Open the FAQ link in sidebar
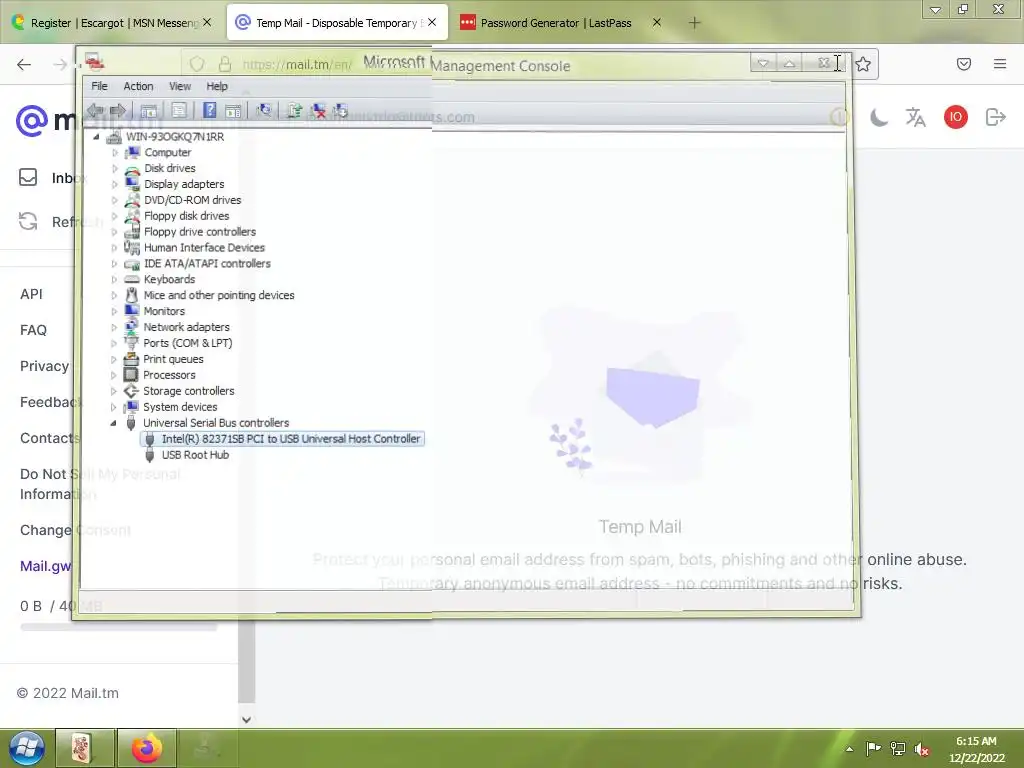 (33, 330)
